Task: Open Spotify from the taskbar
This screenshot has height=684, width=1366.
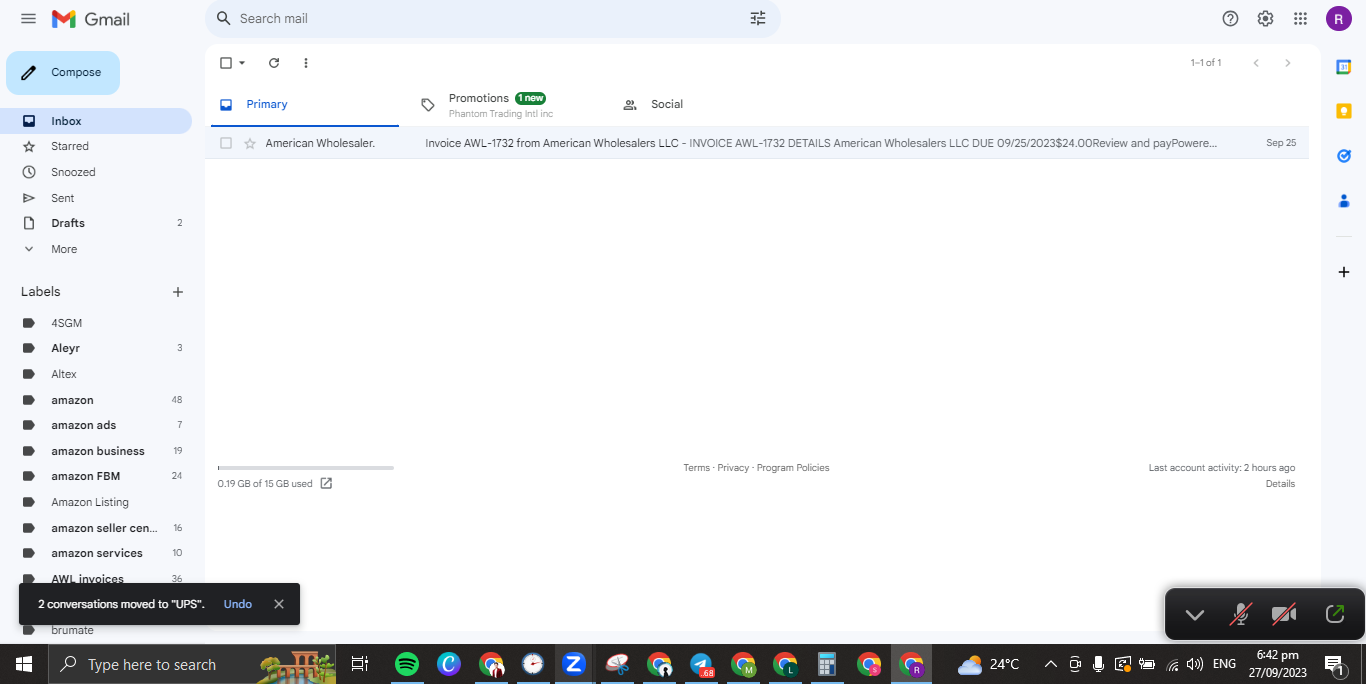Action: (406, 664)
